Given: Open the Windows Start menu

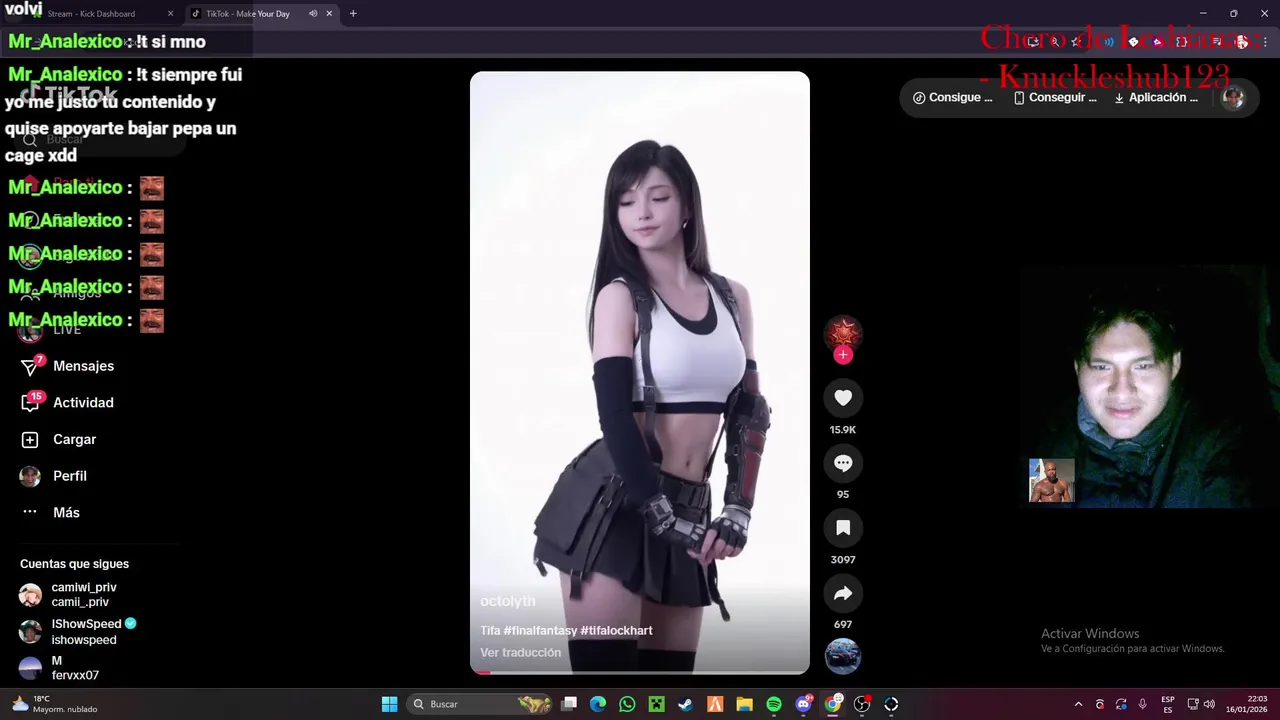Looking at the screenshot, I should tap(389, 704).
